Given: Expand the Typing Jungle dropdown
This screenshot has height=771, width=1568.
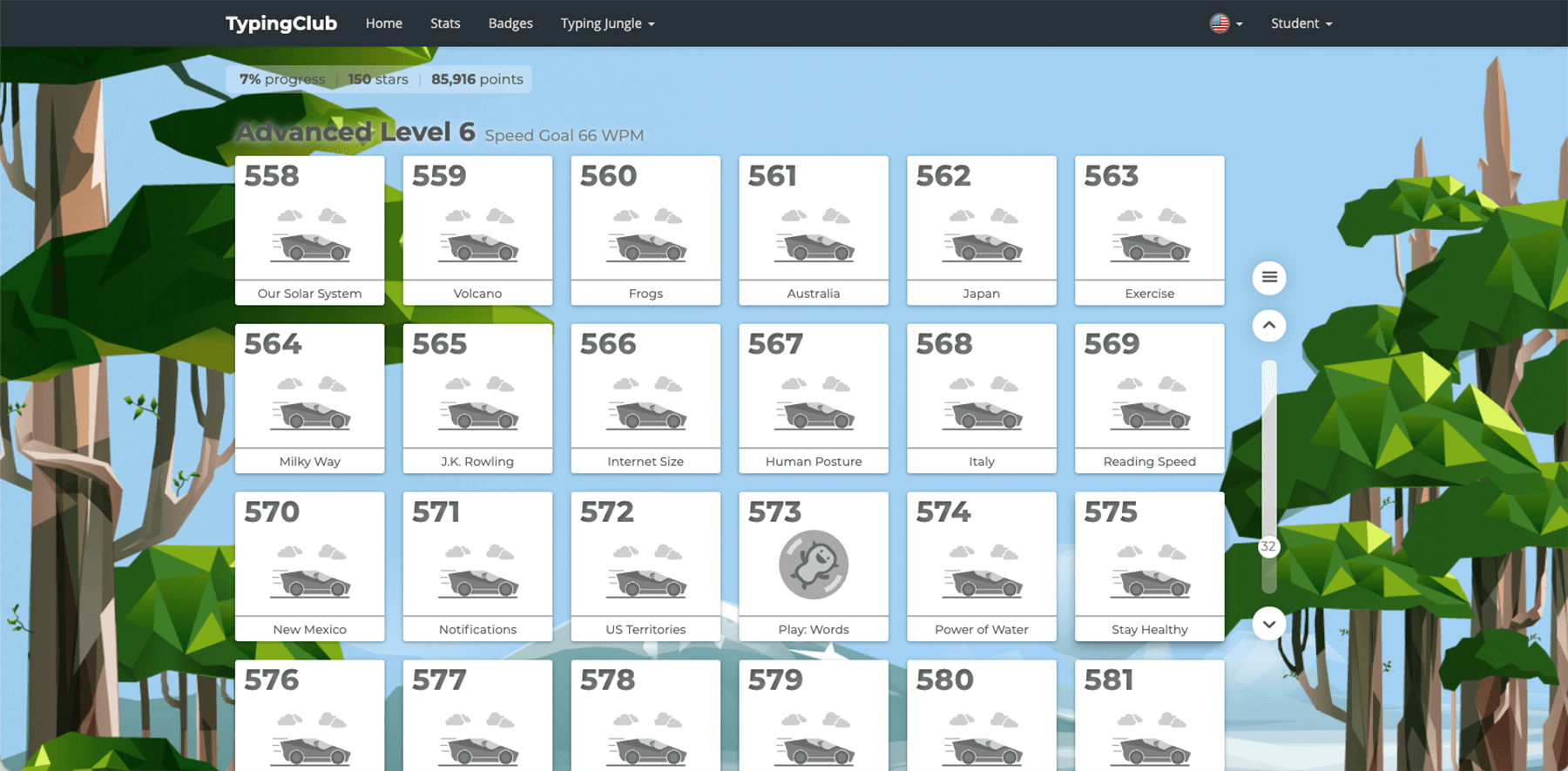Looking at the screenshot, I should [x=607, y=24].
